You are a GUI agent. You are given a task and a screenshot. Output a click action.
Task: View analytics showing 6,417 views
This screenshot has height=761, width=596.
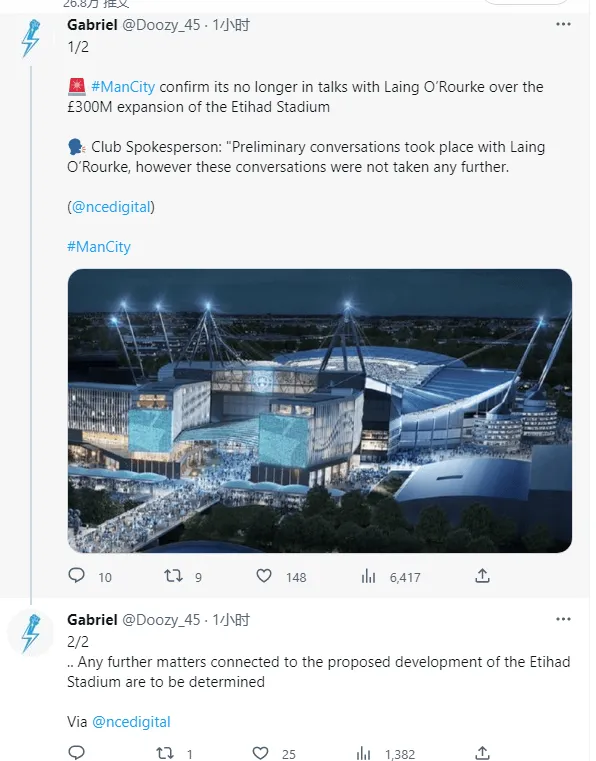tap(368, 577)
